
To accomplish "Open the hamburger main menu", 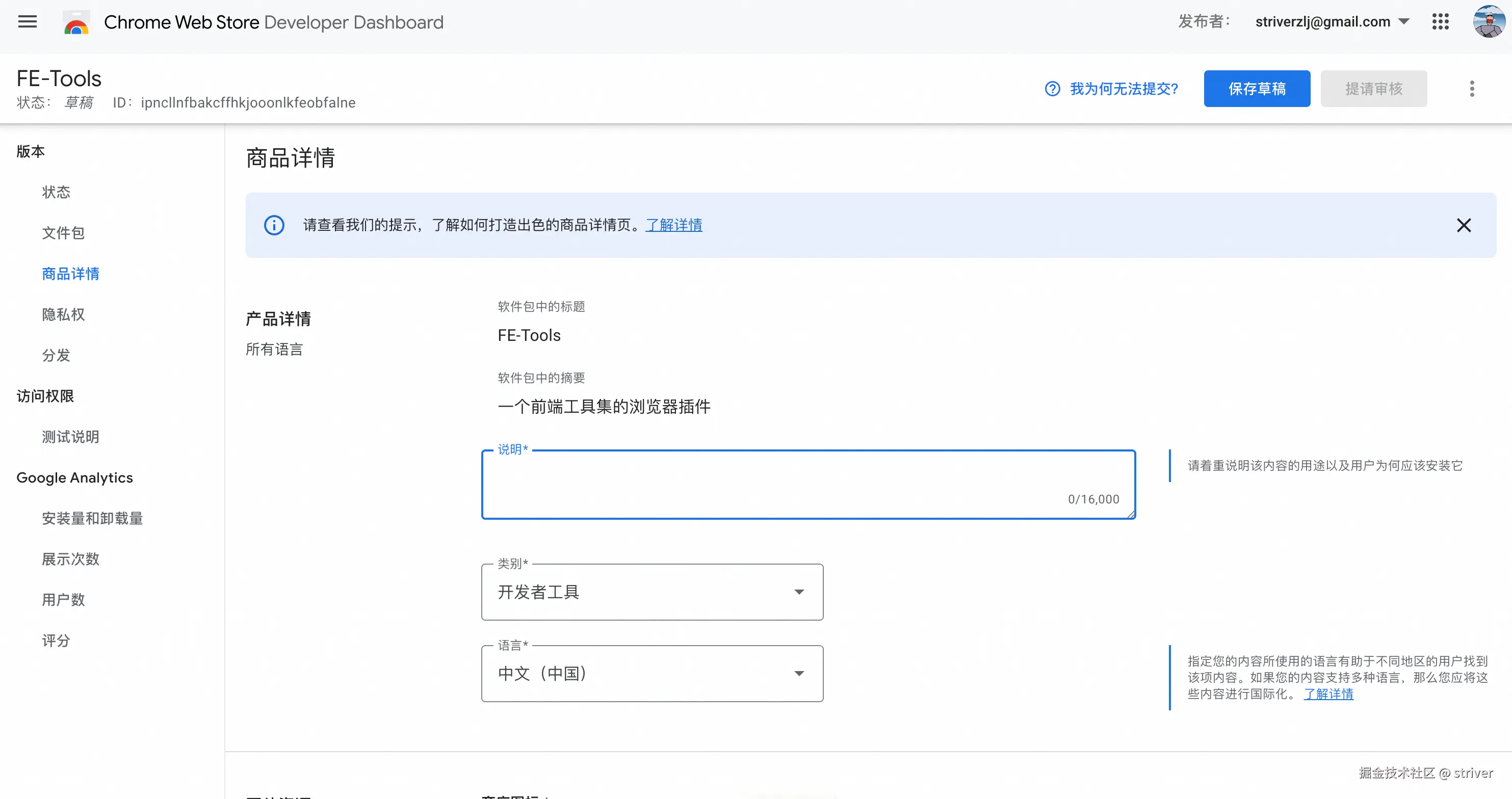I will click(28, 22).
